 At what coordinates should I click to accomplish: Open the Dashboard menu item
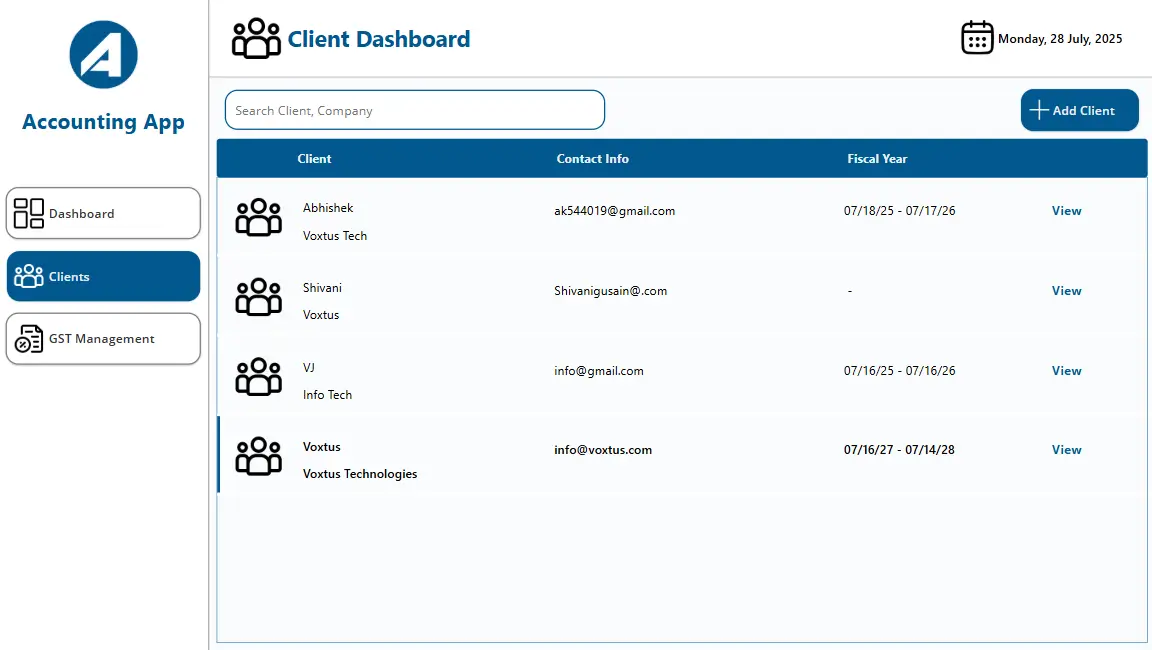point(104,213)
